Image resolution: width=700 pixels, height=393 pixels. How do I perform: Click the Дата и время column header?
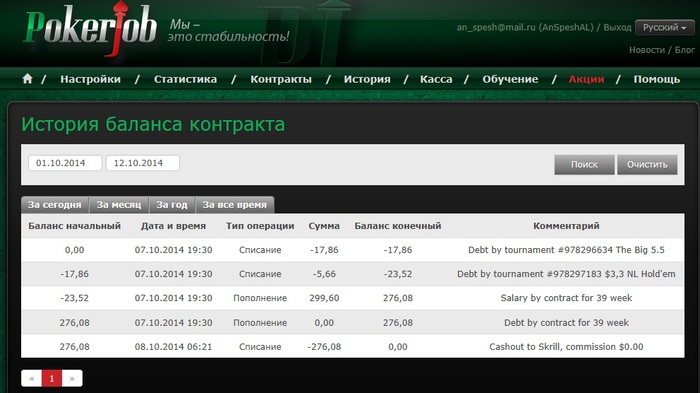coord(174,226)
